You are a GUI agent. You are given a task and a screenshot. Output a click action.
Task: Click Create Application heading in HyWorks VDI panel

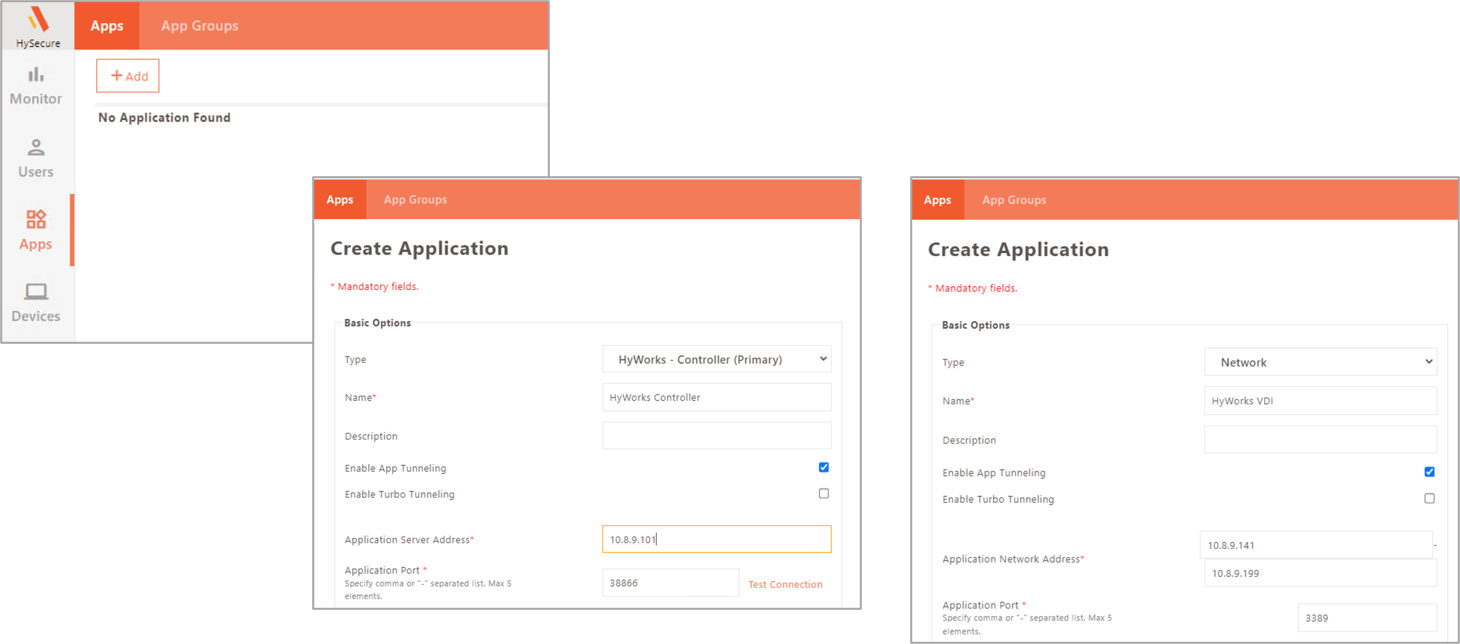[1018, 249]
